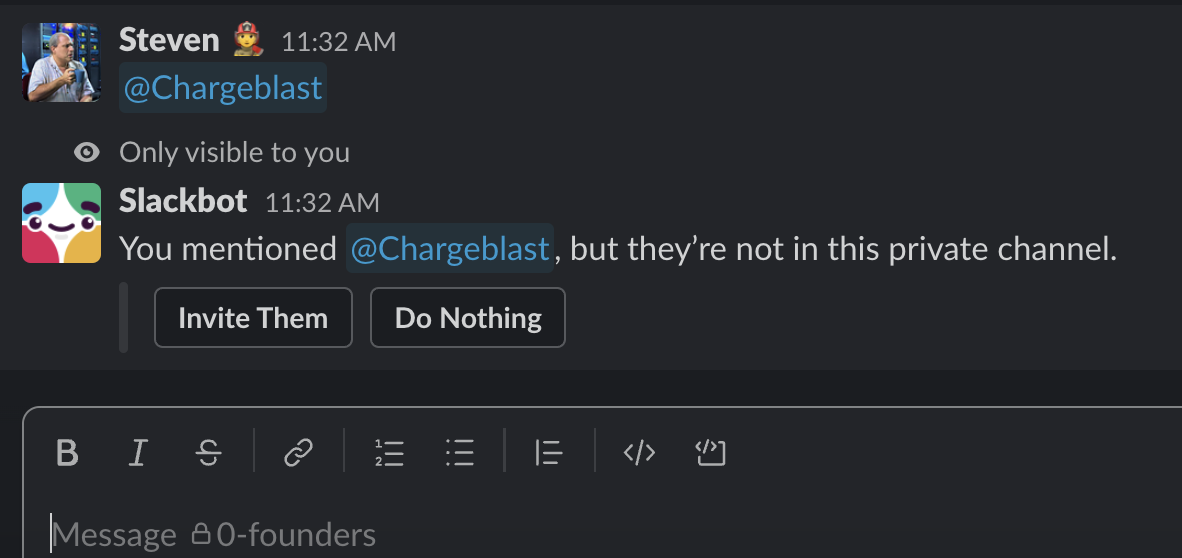Click the Slackbot username
The image size is (1182, 558).
tap(183, 201)
